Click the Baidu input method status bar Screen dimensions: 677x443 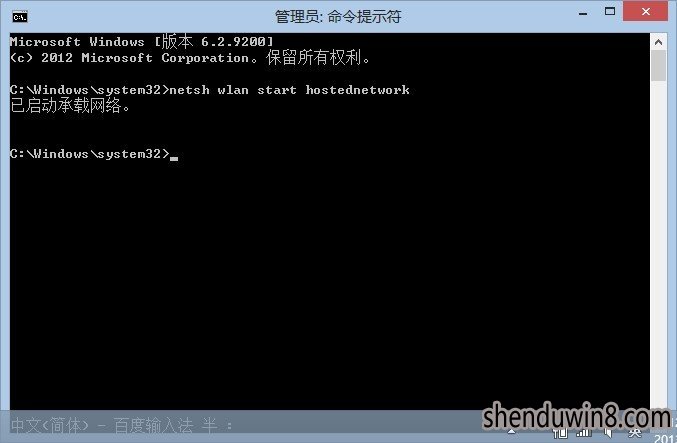[121, 426]
